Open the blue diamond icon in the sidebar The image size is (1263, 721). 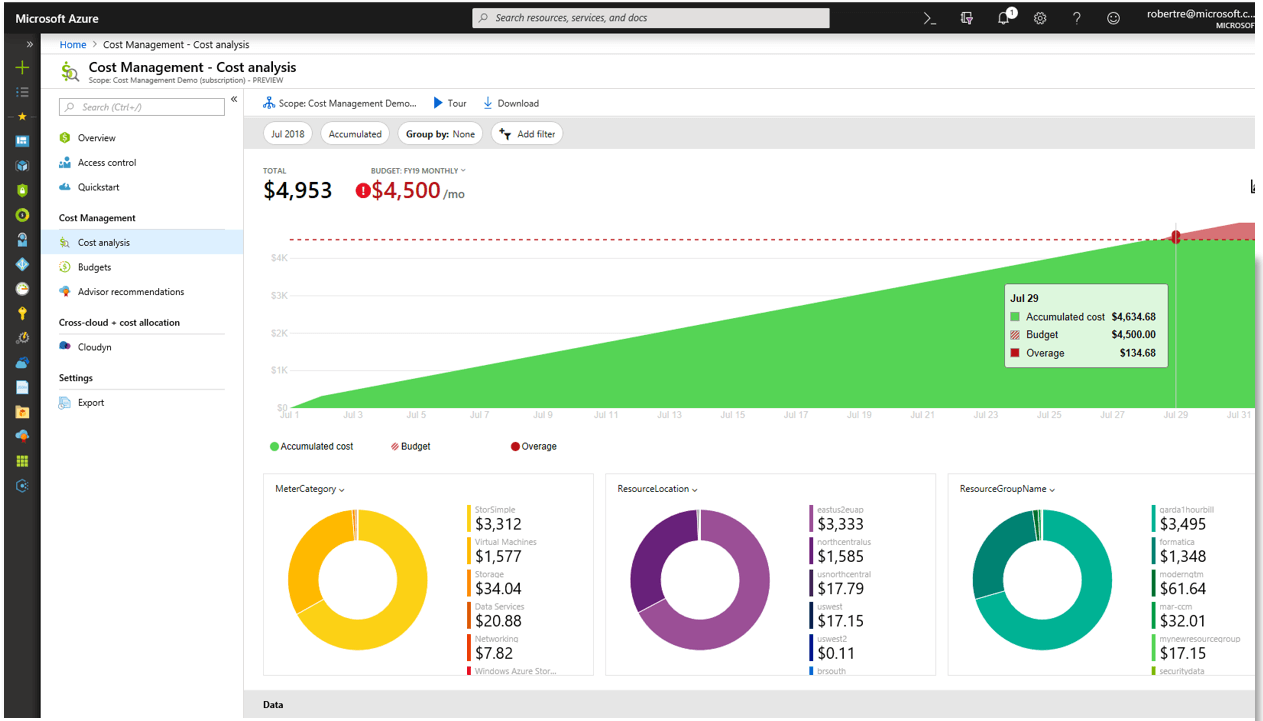[22, 264]
